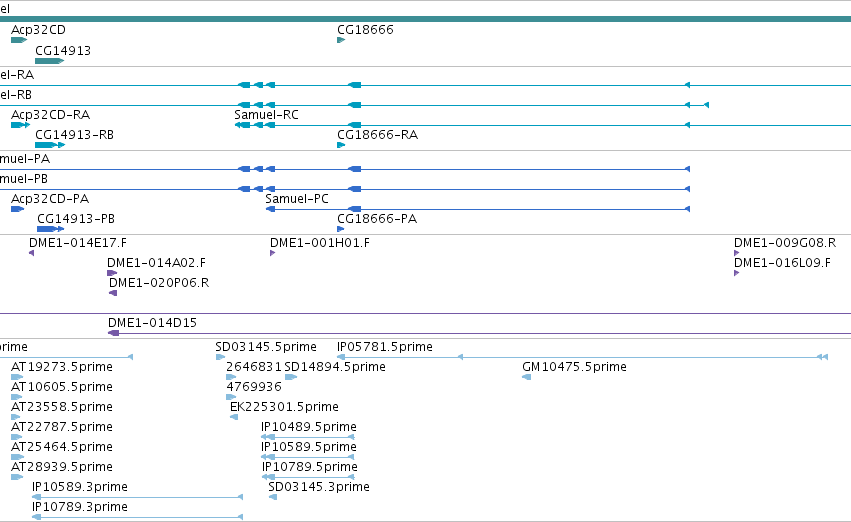The image size is (851, 522).
Task: Select the SD03145.3prime EST label
Action: click(319, 487)
